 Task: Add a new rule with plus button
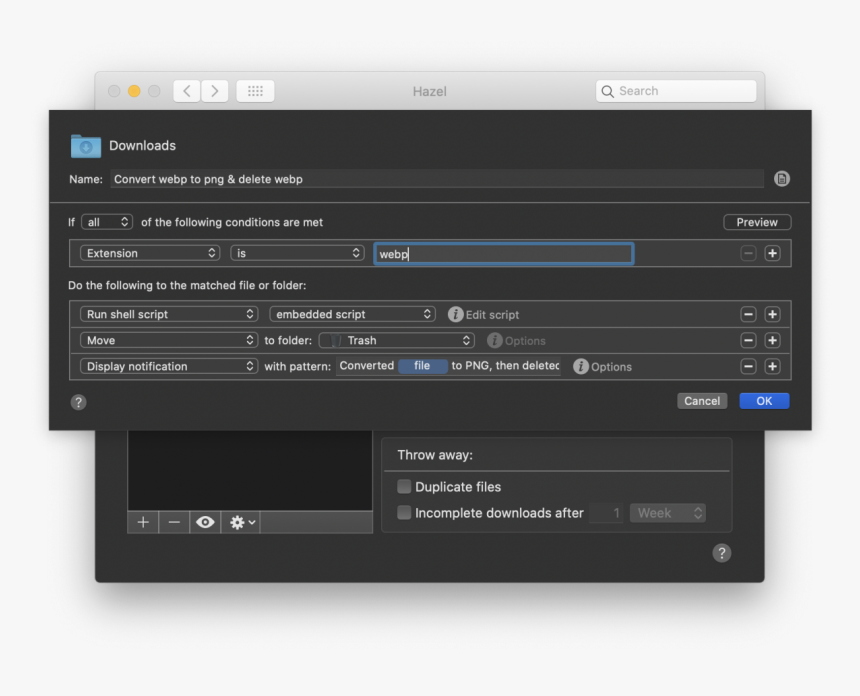click(143, 522)
